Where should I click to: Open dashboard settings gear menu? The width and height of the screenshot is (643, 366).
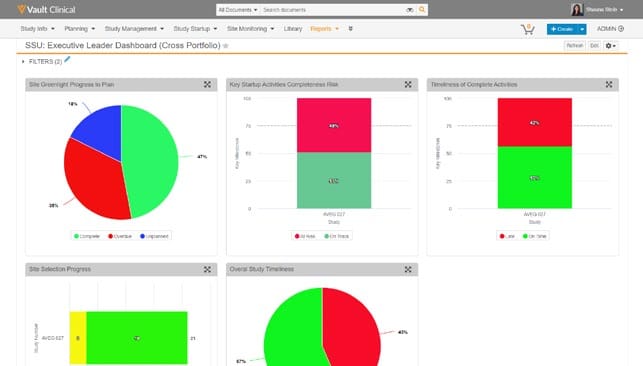pos(611,46)
